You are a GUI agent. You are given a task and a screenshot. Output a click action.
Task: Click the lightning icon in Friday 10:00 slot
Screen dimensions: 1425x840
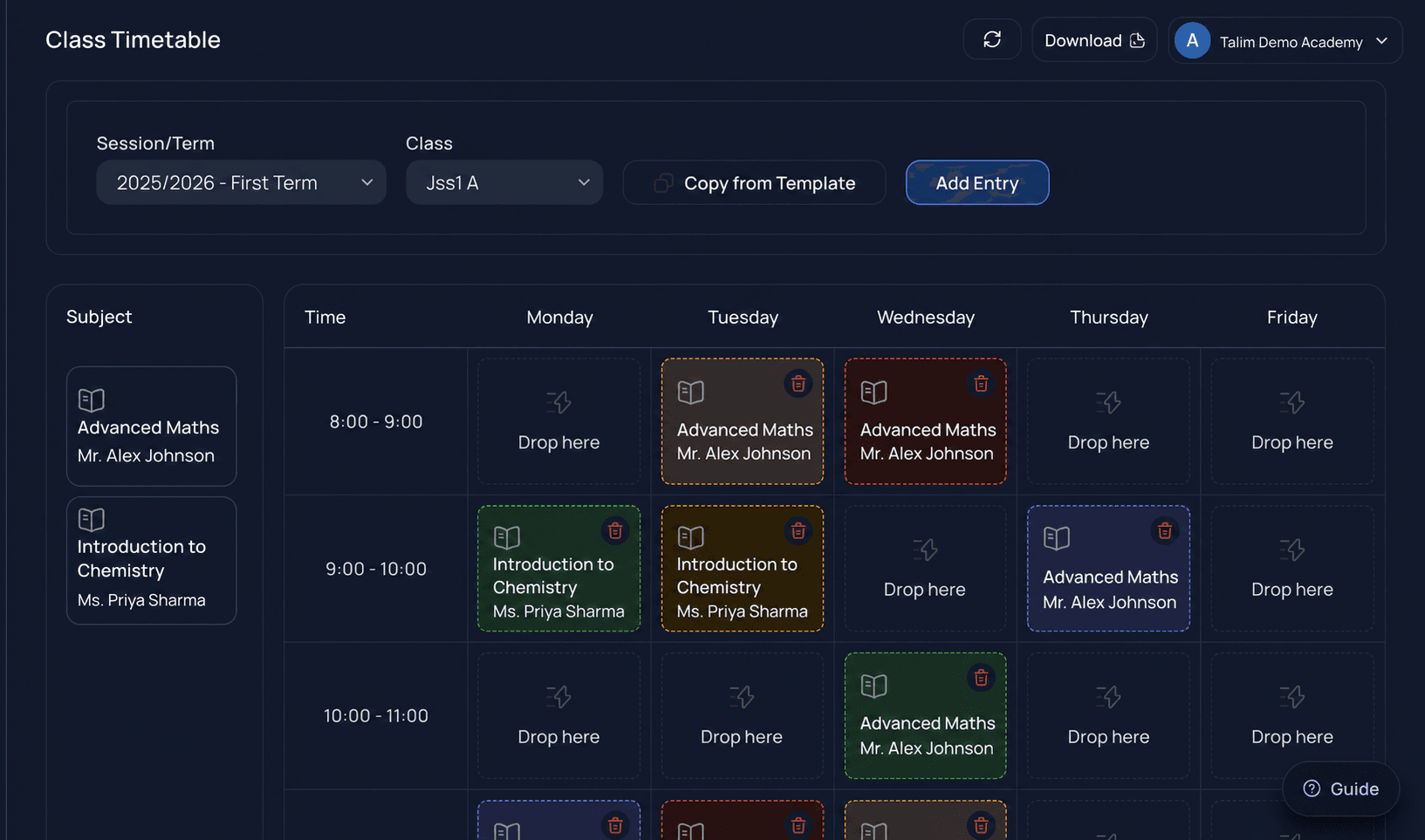[1292, 696]
